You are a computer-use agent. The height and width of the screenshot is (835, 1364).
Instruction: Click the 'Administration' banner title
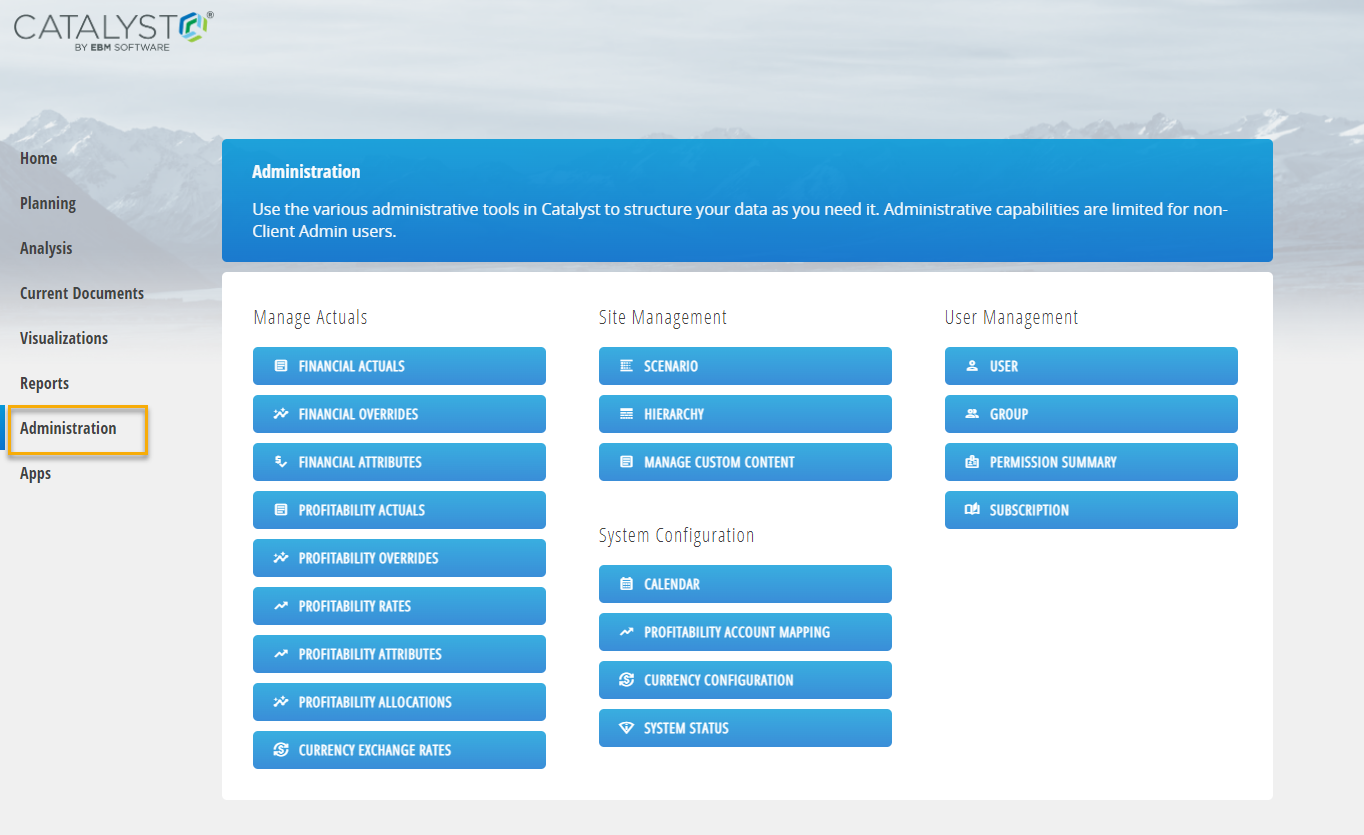(306, 172)
